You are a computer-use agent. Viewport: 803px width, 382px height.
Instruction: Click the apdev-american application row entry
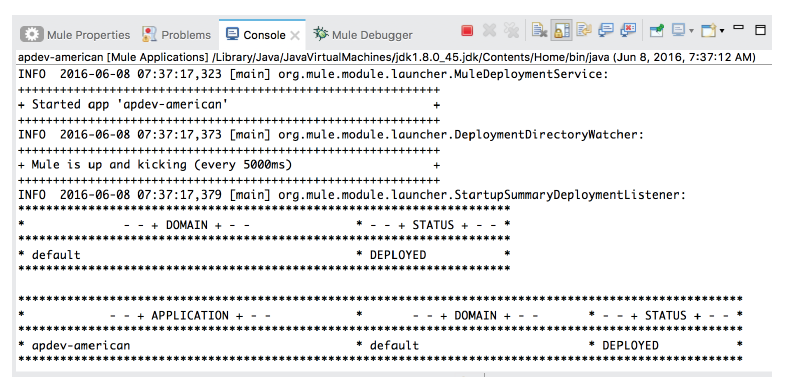click(81, 346)
